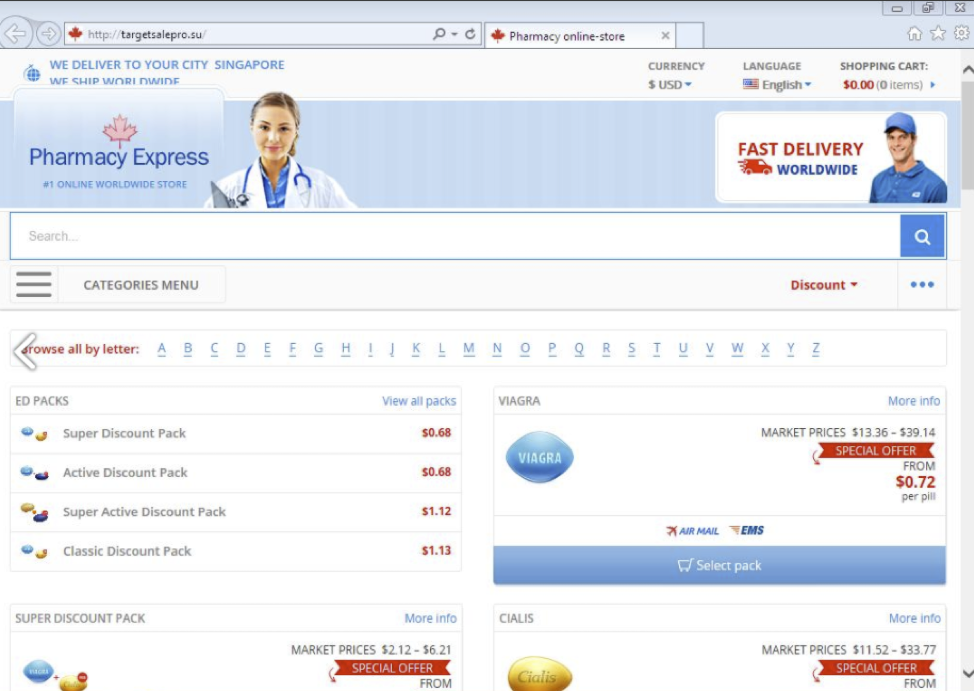Image resolution: width=974 pixels, height=691 pixels.
Task: Click More info link for Cialis
Action: (914, 618)
